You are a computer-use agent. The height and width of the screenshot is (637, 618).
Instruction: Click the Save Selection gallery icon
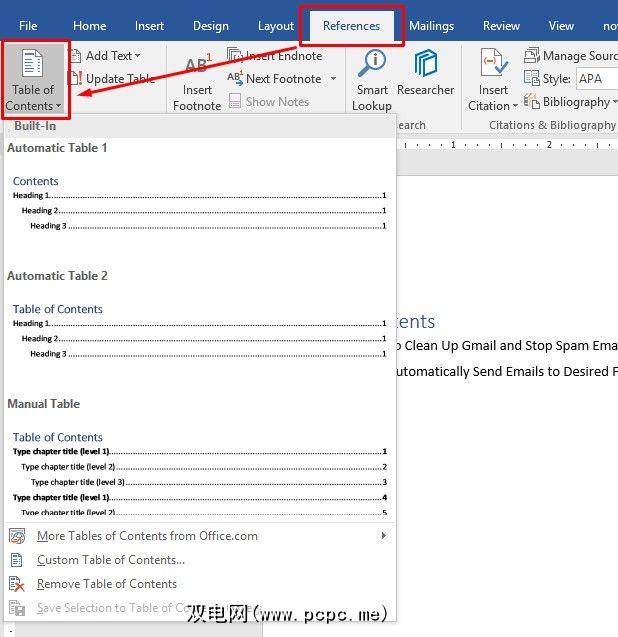point(17,608)
